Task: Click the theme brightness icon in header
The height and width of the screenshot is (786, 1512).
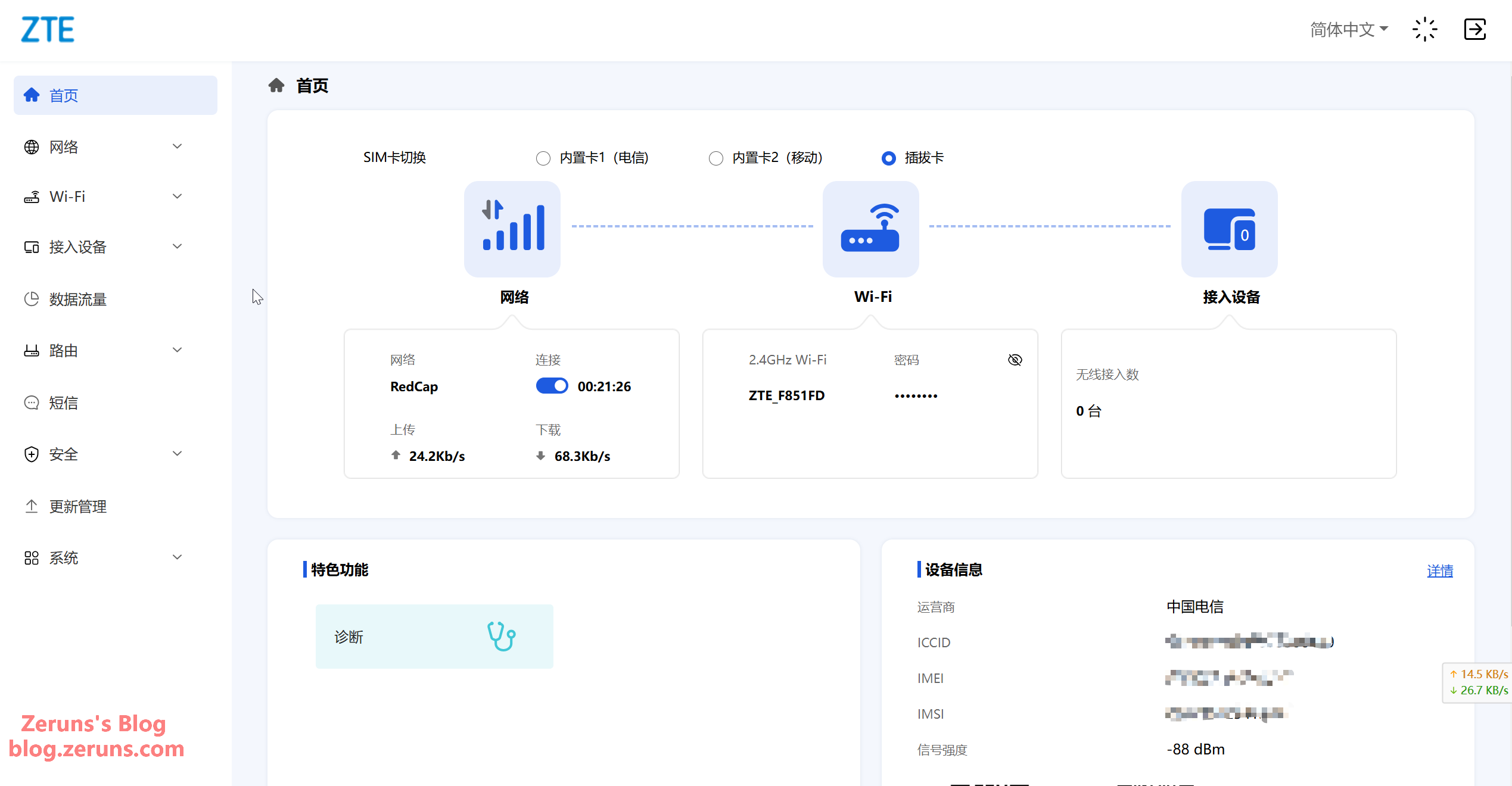Action: point(1424,29)
